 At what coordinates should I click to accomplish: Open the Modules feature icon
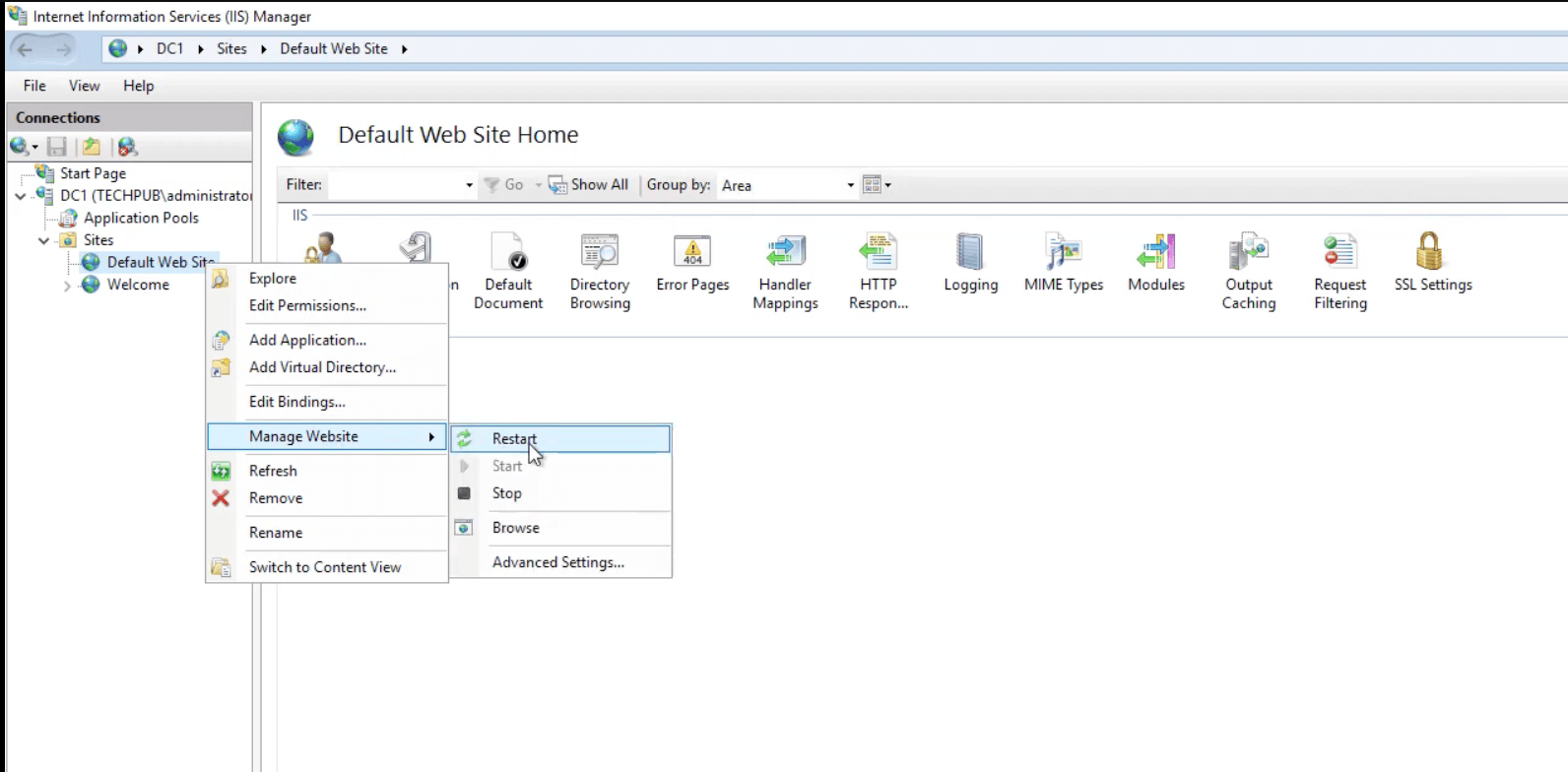tap(1156, 252)
